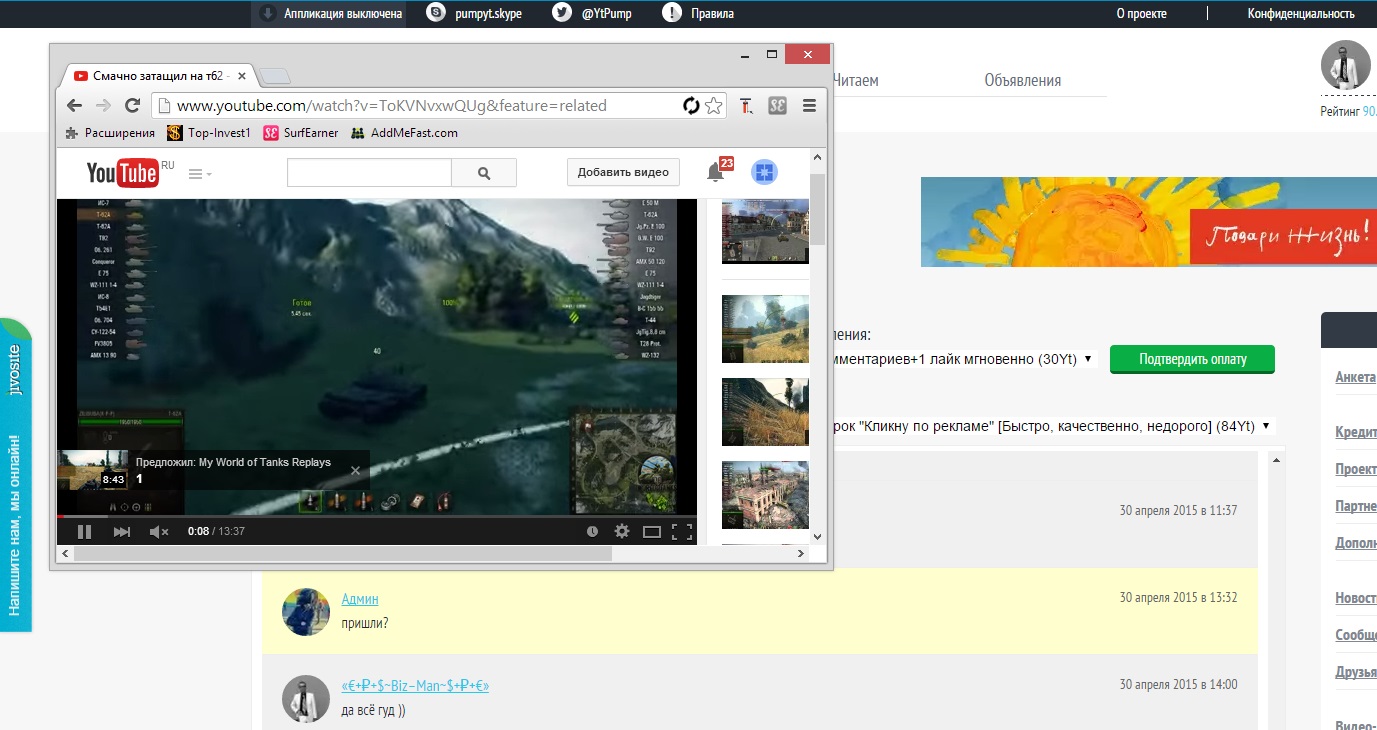
Task: Open the Расширения bookmark
Action: 110,133
